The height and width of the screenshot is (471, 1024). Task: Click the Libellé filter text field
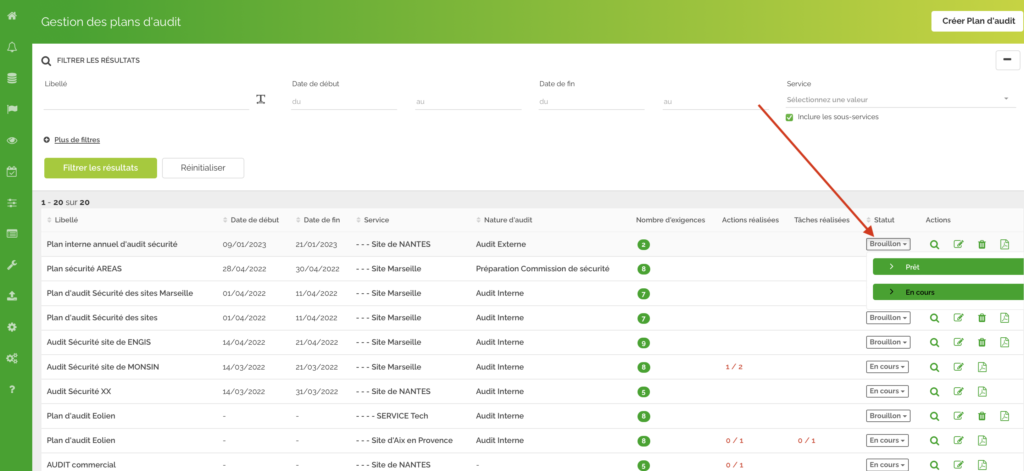pos(145,100)
